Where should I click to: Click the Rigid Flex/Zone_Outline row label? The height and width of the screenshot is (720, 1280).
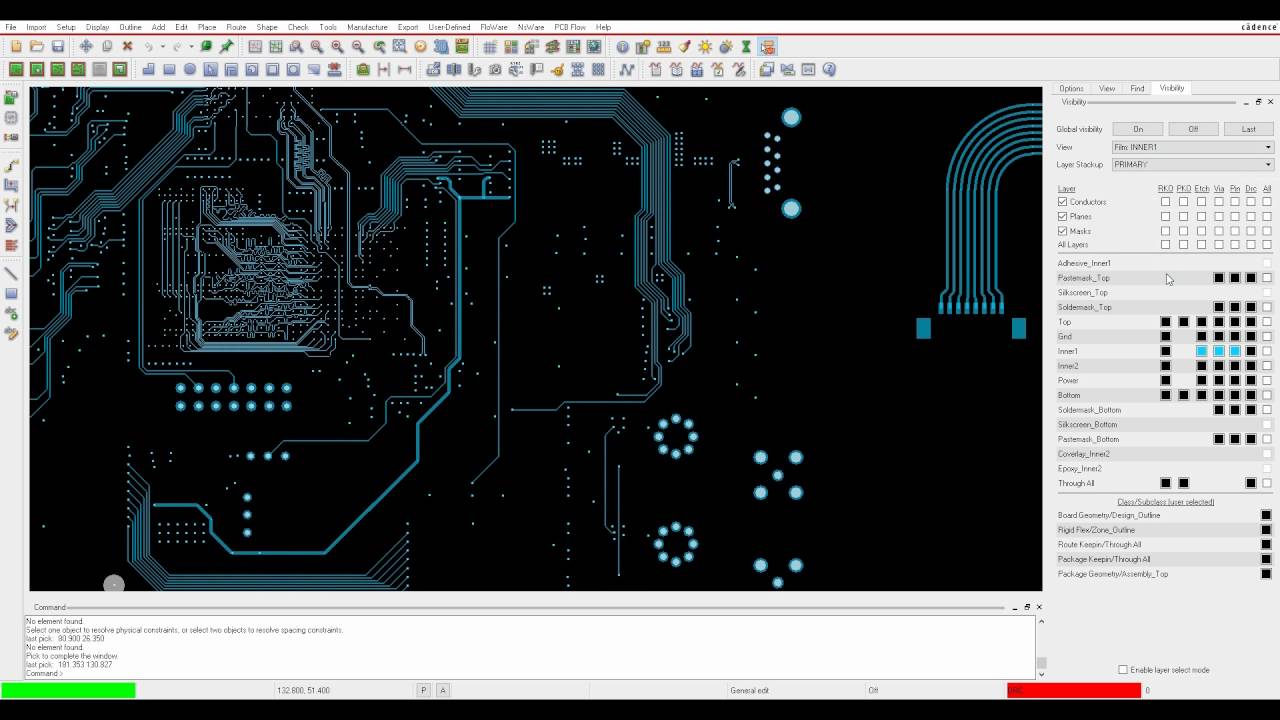coord(1096,530)
